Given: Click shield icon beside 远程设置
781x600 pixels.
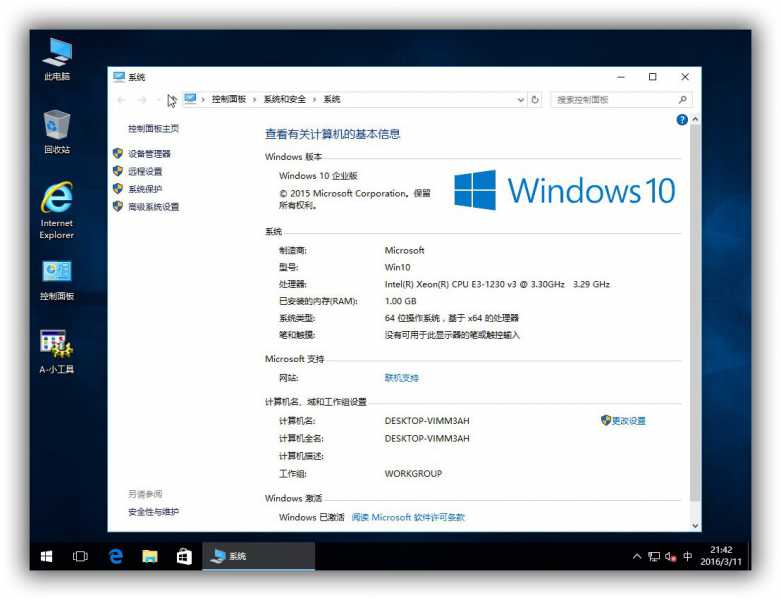Looking at the screenshot, I should [118, 171].
